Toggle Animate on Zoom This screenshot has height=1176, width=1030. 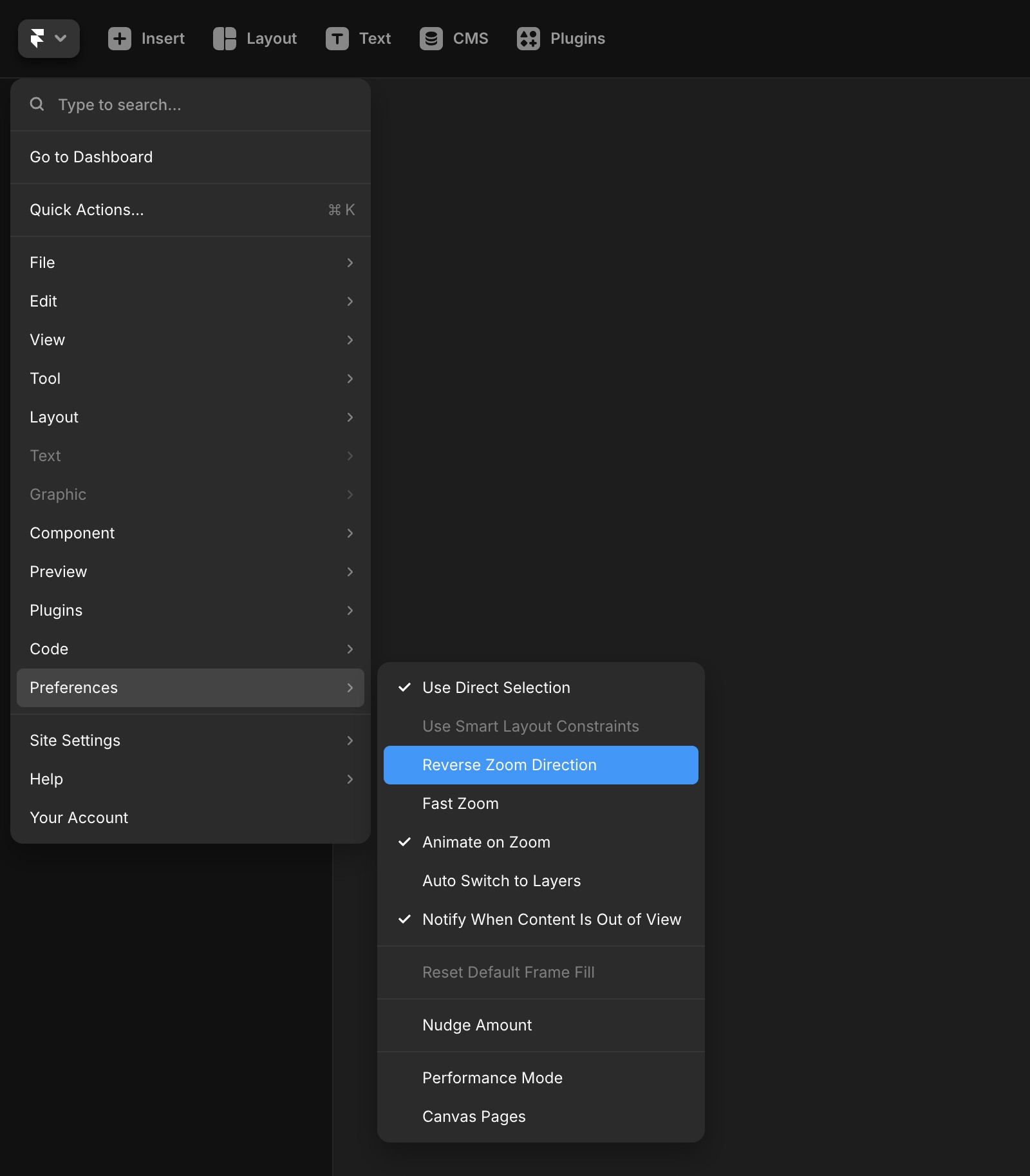coord(541,842)
